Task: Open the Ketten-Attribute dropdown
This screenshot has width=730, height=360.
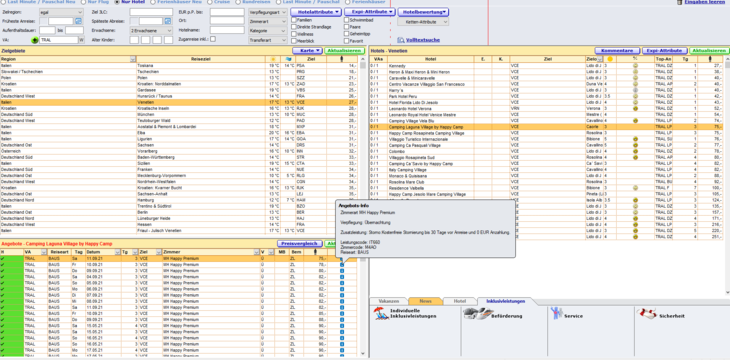Action: pyautogui.click(x=423, y=22)
